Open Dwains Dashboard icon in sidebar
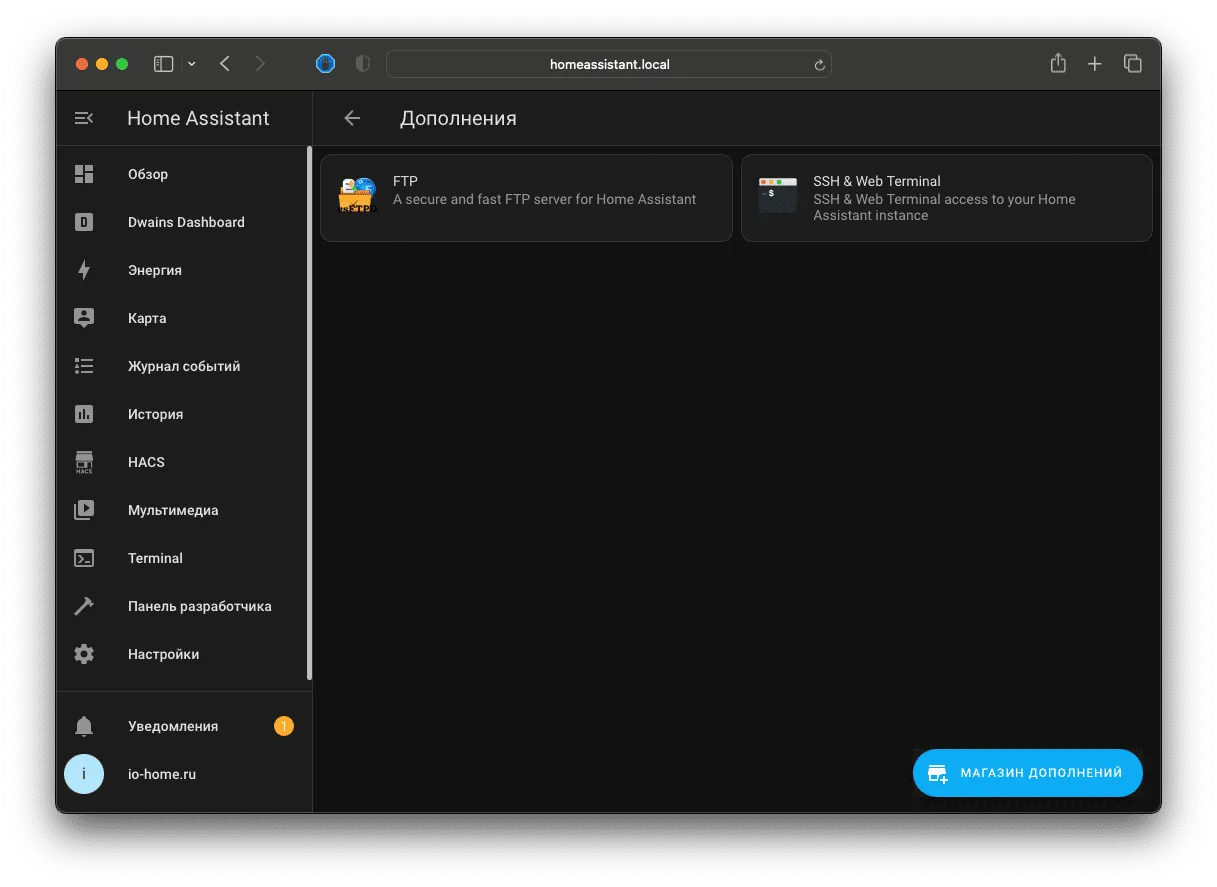This screenshot has height=887, width=1217. (x=84, y=222)
